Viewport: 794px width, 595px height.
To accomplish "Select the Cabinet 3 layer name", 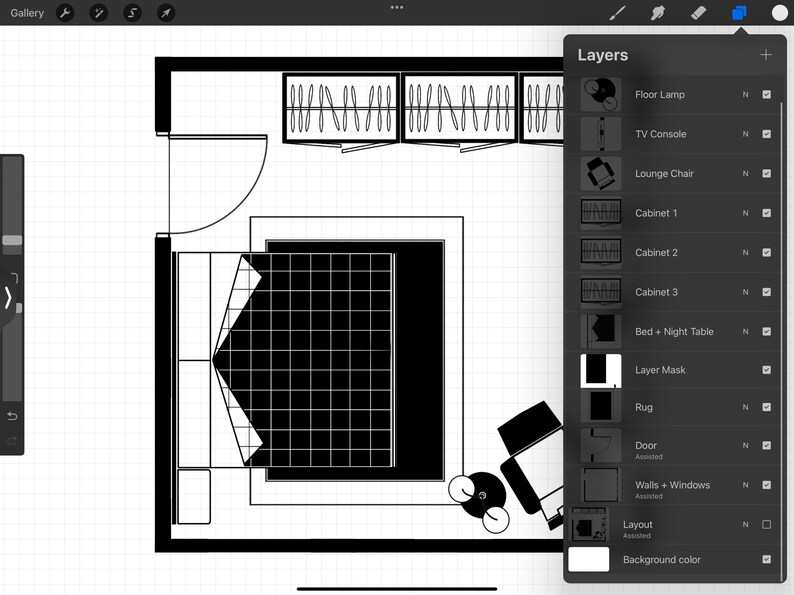I will [x=656, y=292].
